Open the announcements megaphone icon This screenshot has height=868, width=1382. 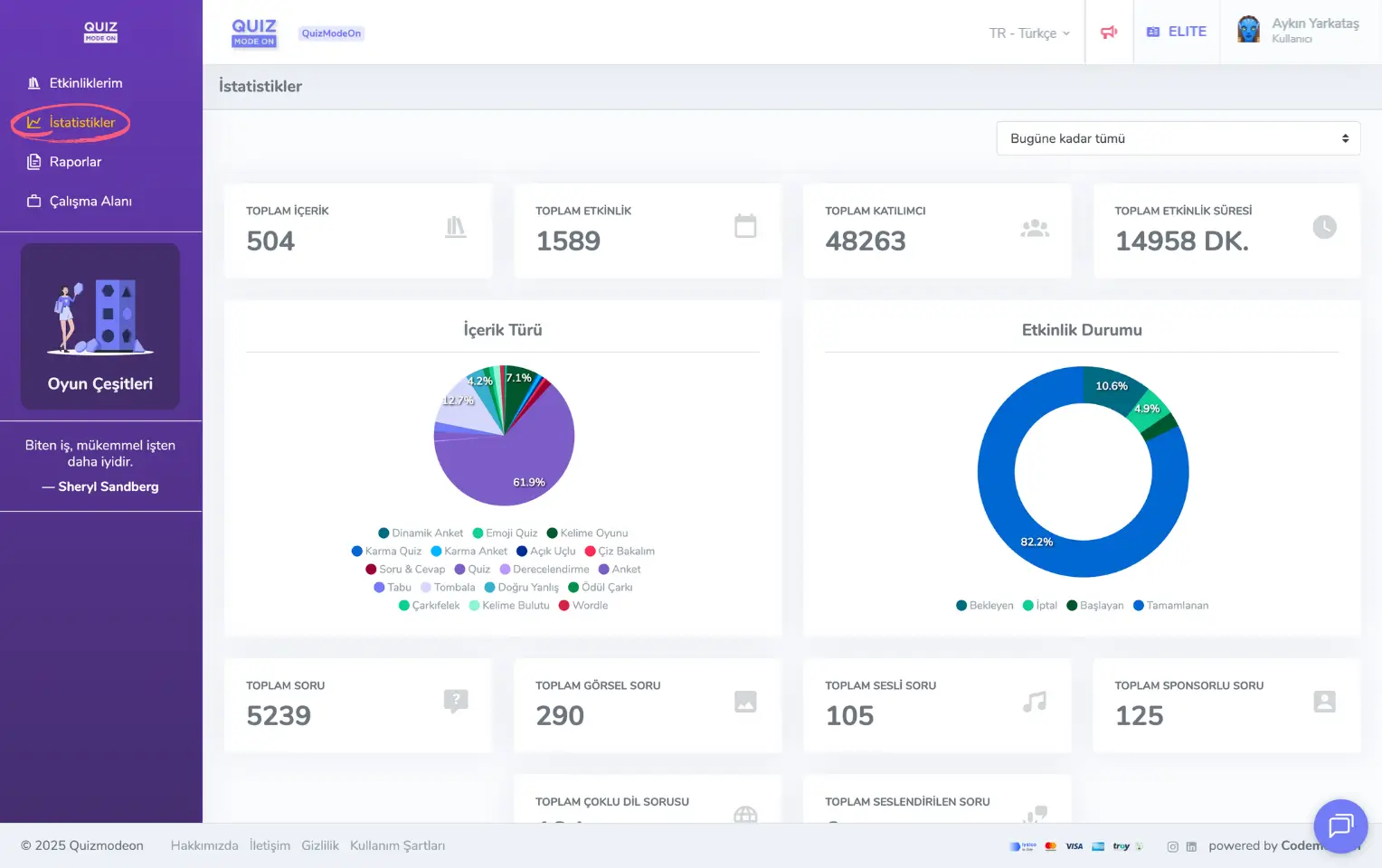[1109, 30]
